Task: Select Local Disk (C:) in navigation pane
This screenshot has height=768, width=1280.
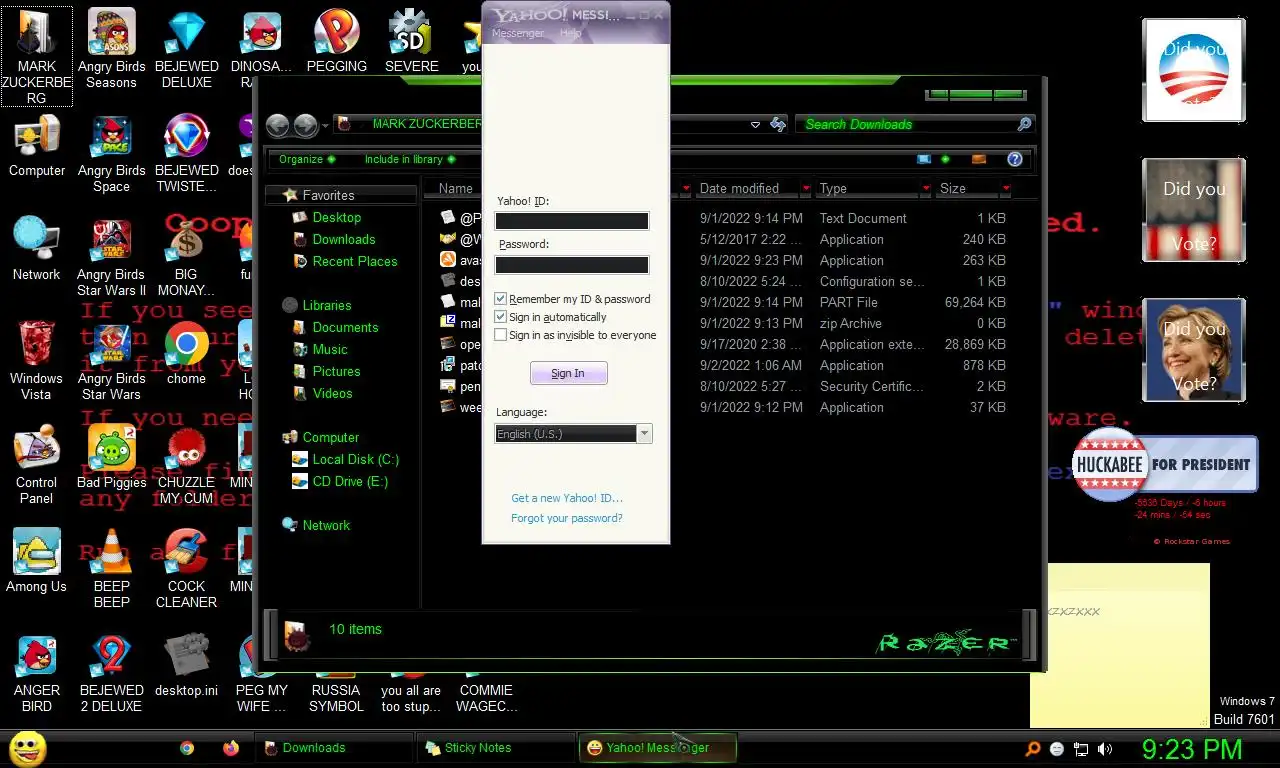Action: pos(355,459)
